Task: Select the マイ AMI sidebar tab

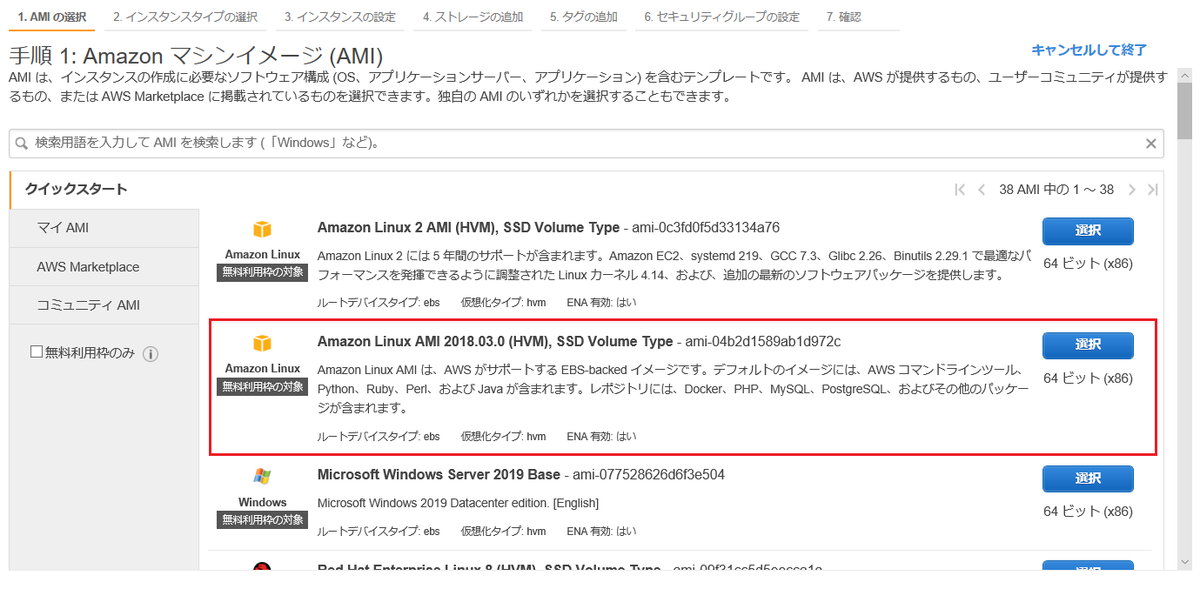Action: pos(104,228)
